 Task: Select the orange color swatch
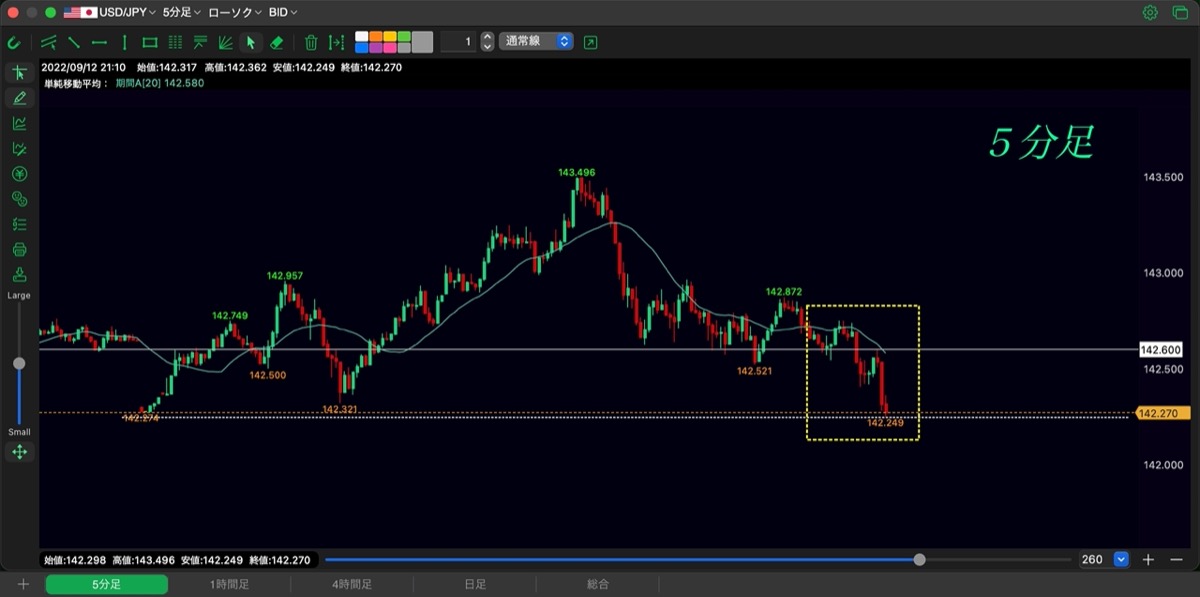(377, 36)
